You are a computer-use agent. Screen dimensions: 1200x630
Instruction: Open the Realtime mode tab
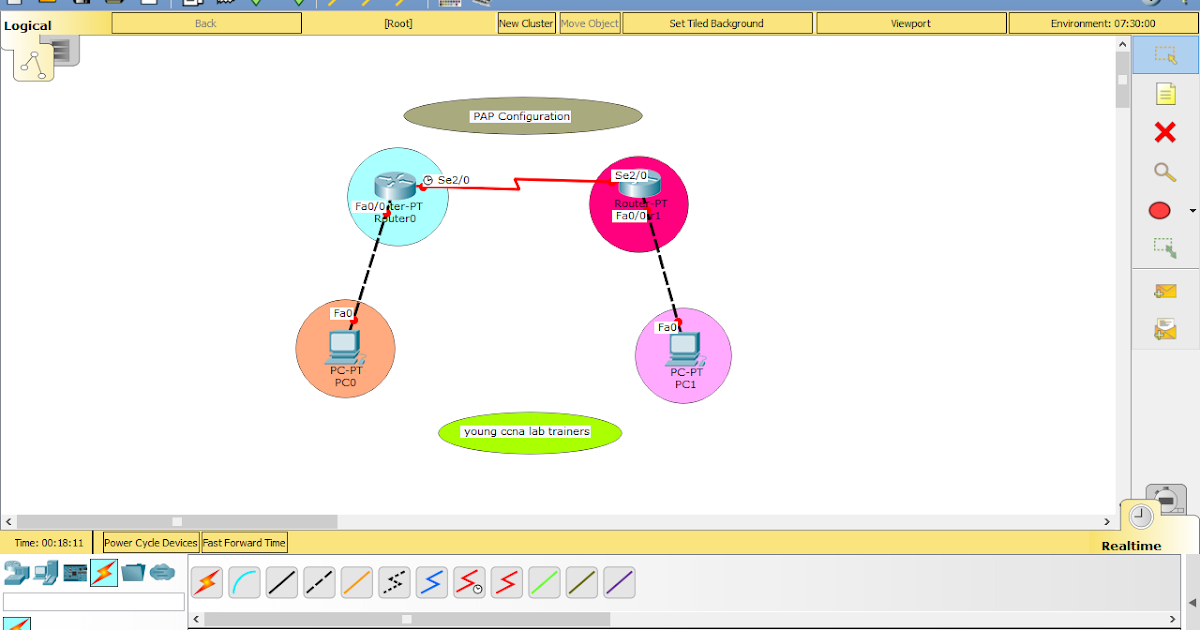coord(1134,545)
